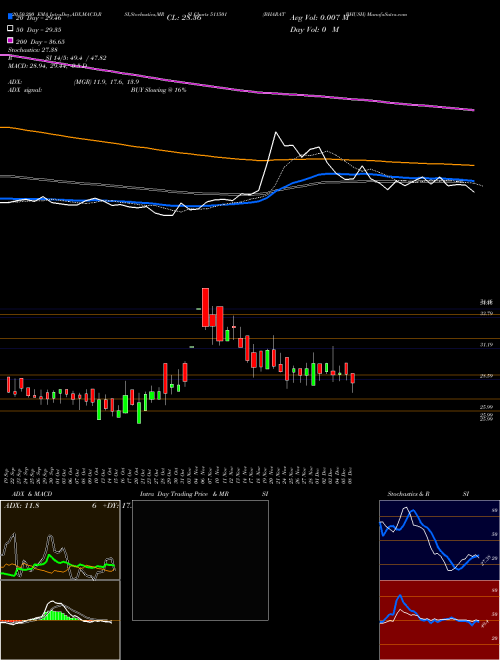
Task: Click the 'Avg Vol: 0.007 M' text
Action: [319, 18]
